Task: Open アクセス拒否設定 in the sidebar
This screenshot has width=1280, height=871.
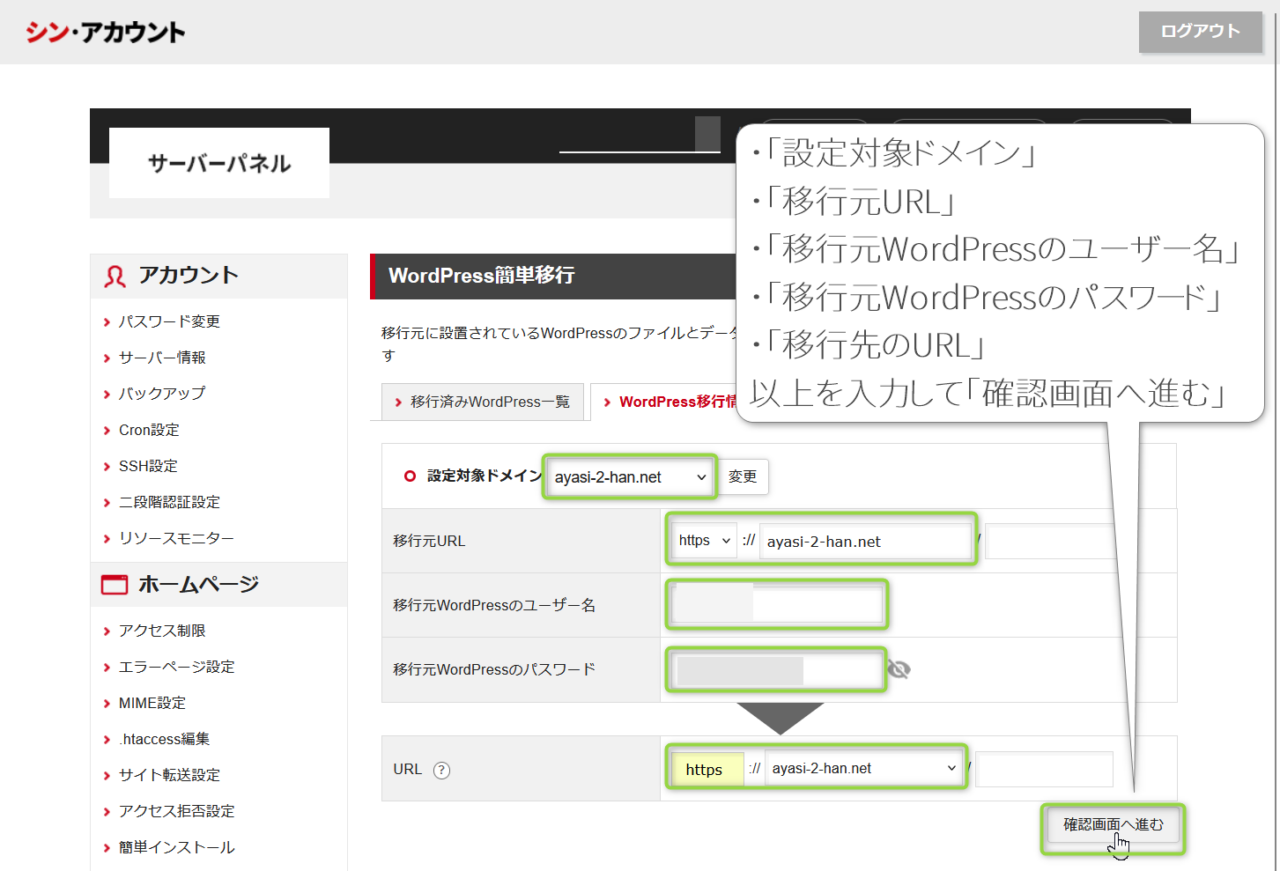Action: pyautogui.click(x=176, y=811)
